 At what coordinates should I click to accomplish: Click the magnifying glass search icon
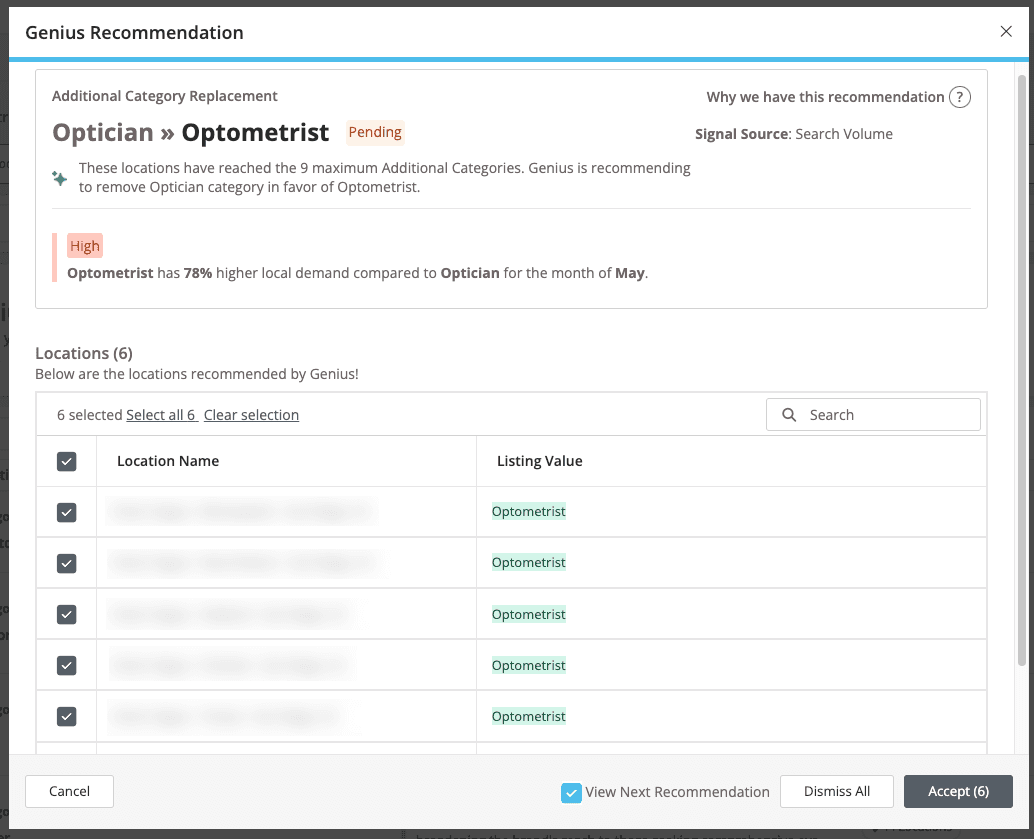click(789, 414)
